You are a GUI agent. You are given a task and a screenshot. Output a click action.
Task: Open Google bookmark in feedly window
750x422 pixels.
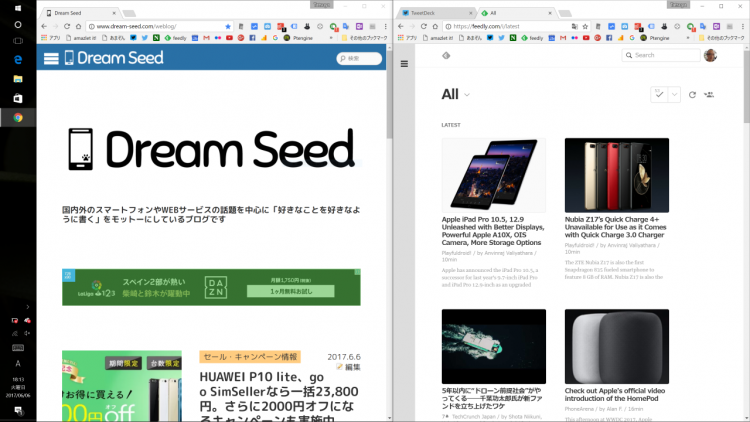coord(632,38)
